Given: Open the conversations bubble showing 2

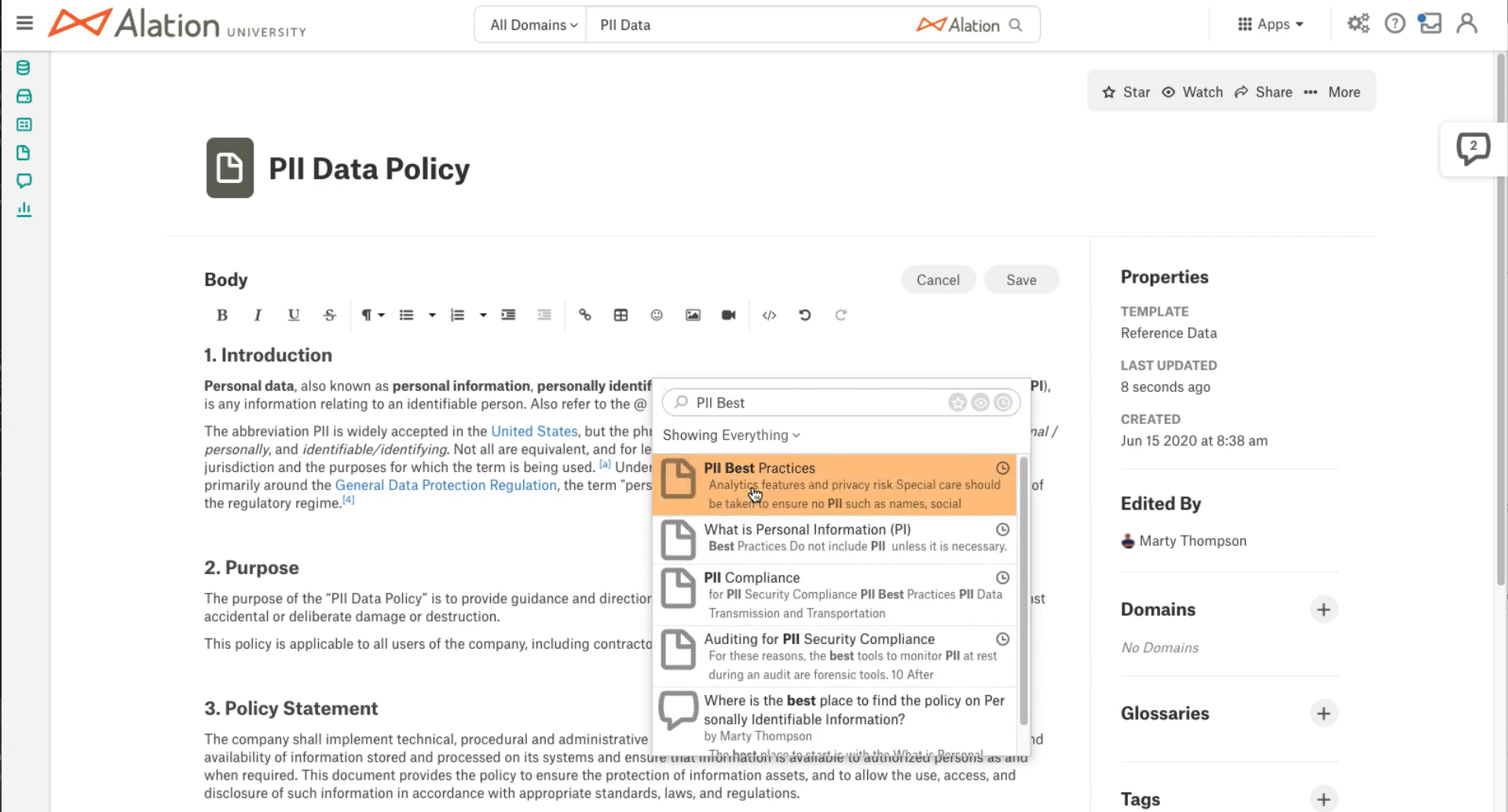Looking at the screenshot, I should click(1473, 148).
